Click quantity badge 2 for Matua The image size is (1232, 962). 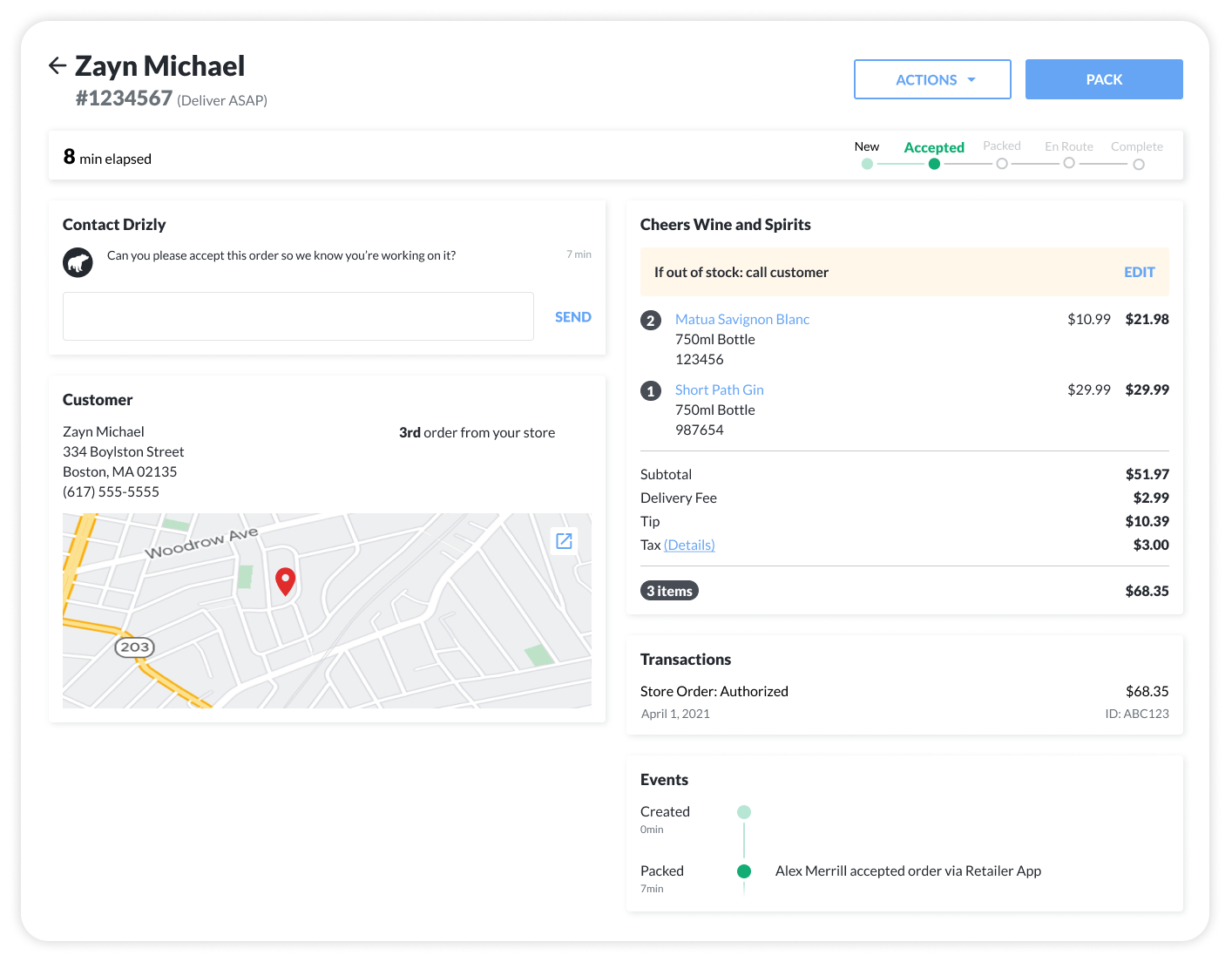[x=651, y=321]
